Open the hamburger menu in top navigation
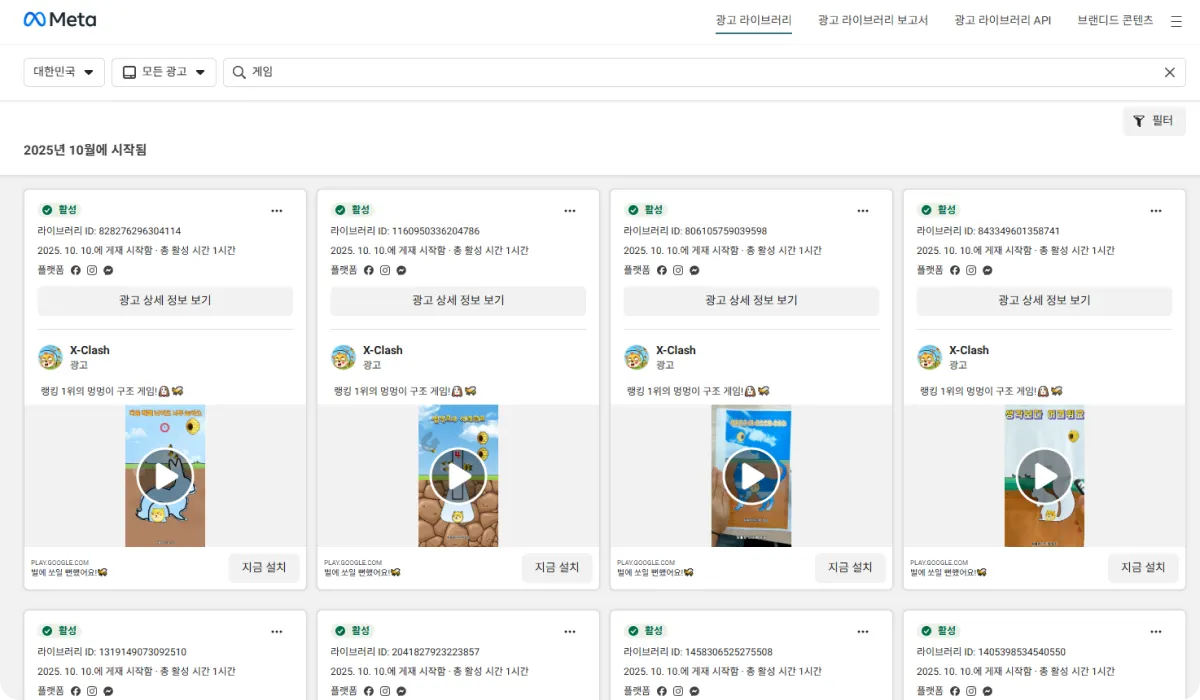 pos(1176,21)
